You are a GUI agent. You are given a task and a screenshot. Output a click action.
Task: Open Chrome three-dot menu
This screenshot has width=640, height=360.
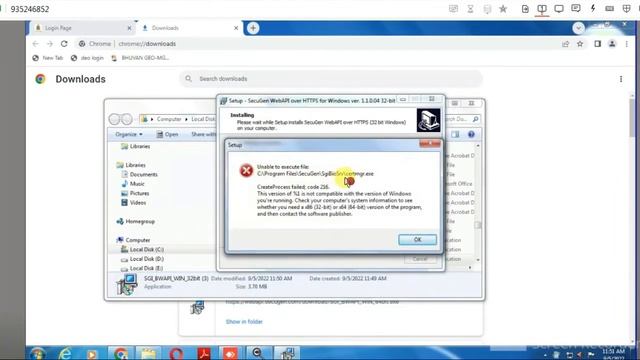(x=627, y=44)
